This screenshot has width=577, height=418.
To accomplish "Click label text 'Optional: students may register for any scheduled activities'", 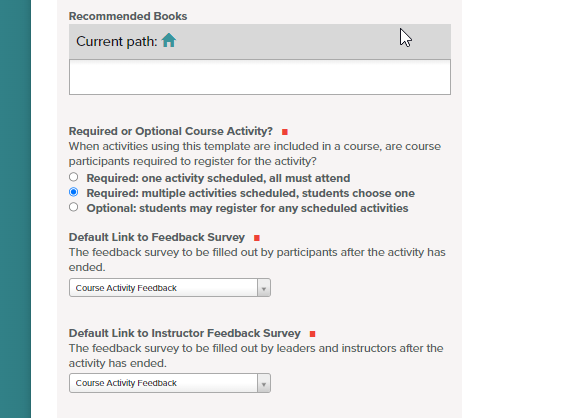I will click(x=247, y=208).
